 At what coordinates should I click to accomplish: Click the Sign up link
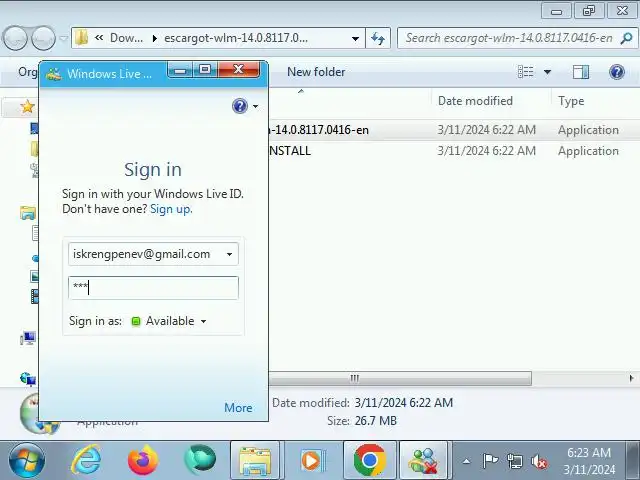click(171, 209)
